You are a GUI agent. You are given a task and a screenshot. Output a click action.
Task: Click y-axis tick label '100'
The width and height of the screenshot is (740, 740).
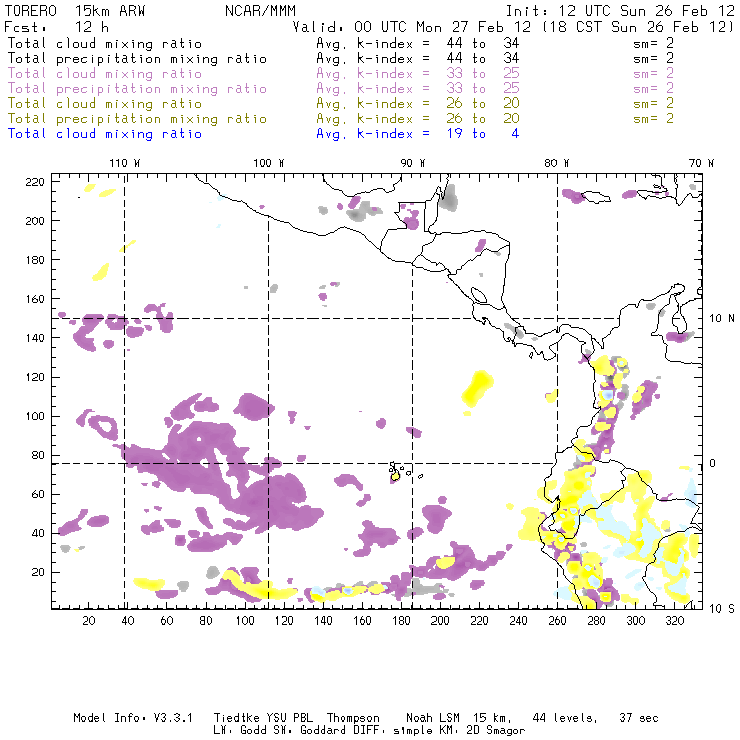pos(35,416)
